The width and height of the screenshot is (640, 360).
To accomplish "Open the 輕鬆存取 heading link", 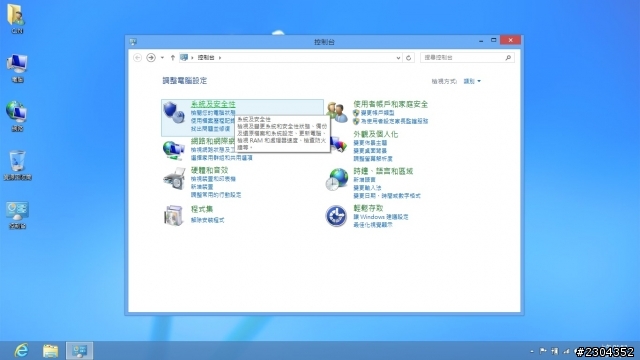I will click(x=368, y=208).
